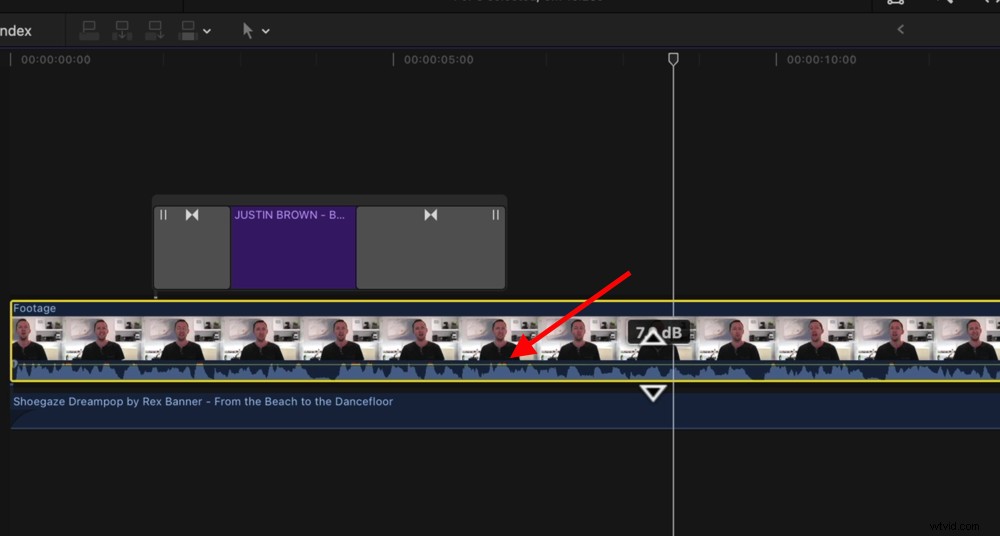
Task: Click the playhead handle on ruler
Action: [x=673, y=59]
